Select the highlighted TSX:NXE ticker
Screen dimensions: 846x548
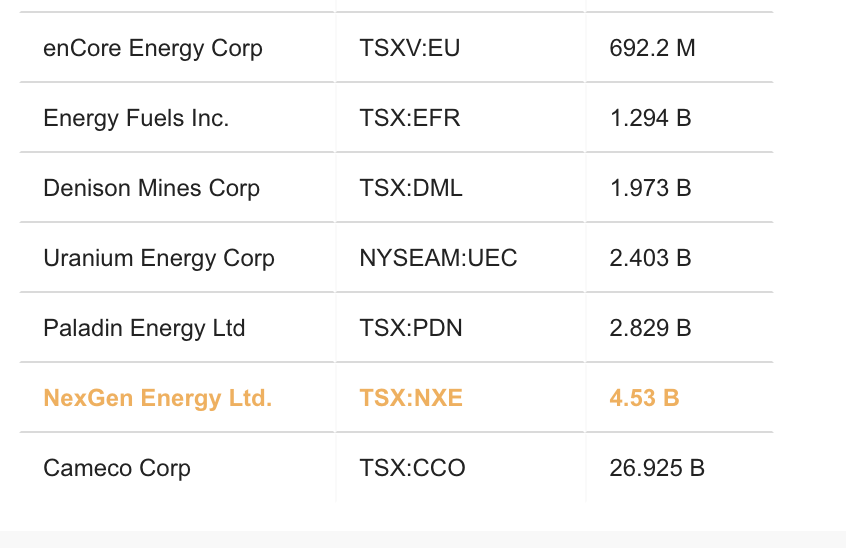pyautogui.click(x=411, y=398)
